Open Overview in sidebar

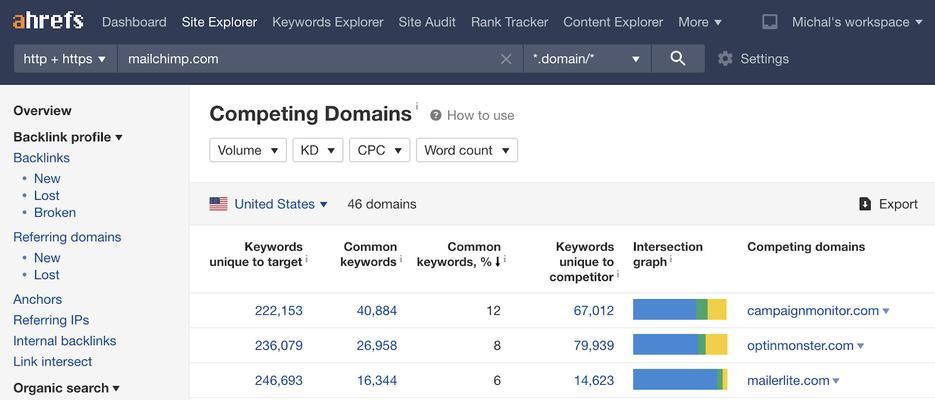coord(42,110)
